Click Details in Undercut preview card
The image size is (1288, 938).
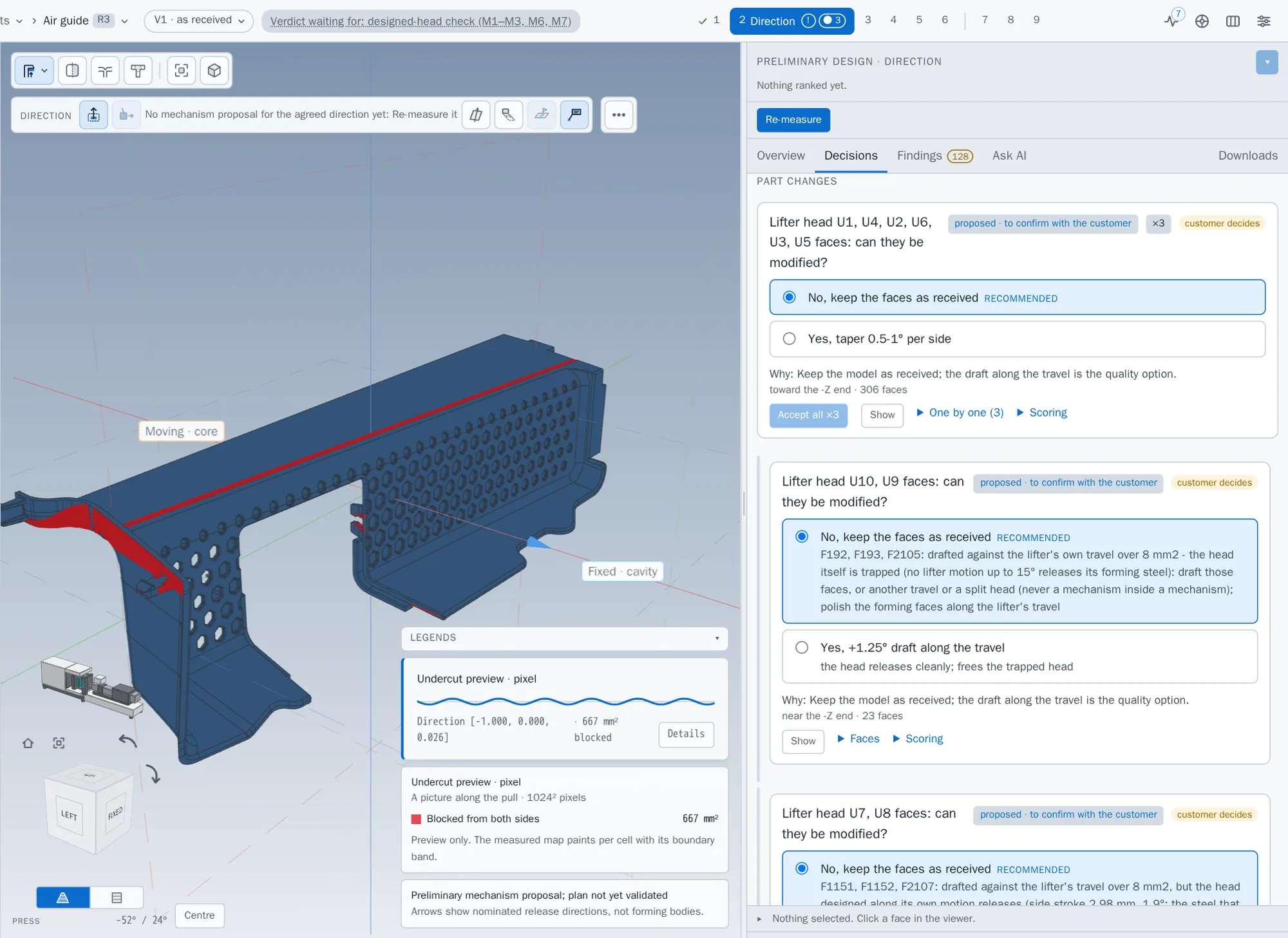(x=686, y=734)
